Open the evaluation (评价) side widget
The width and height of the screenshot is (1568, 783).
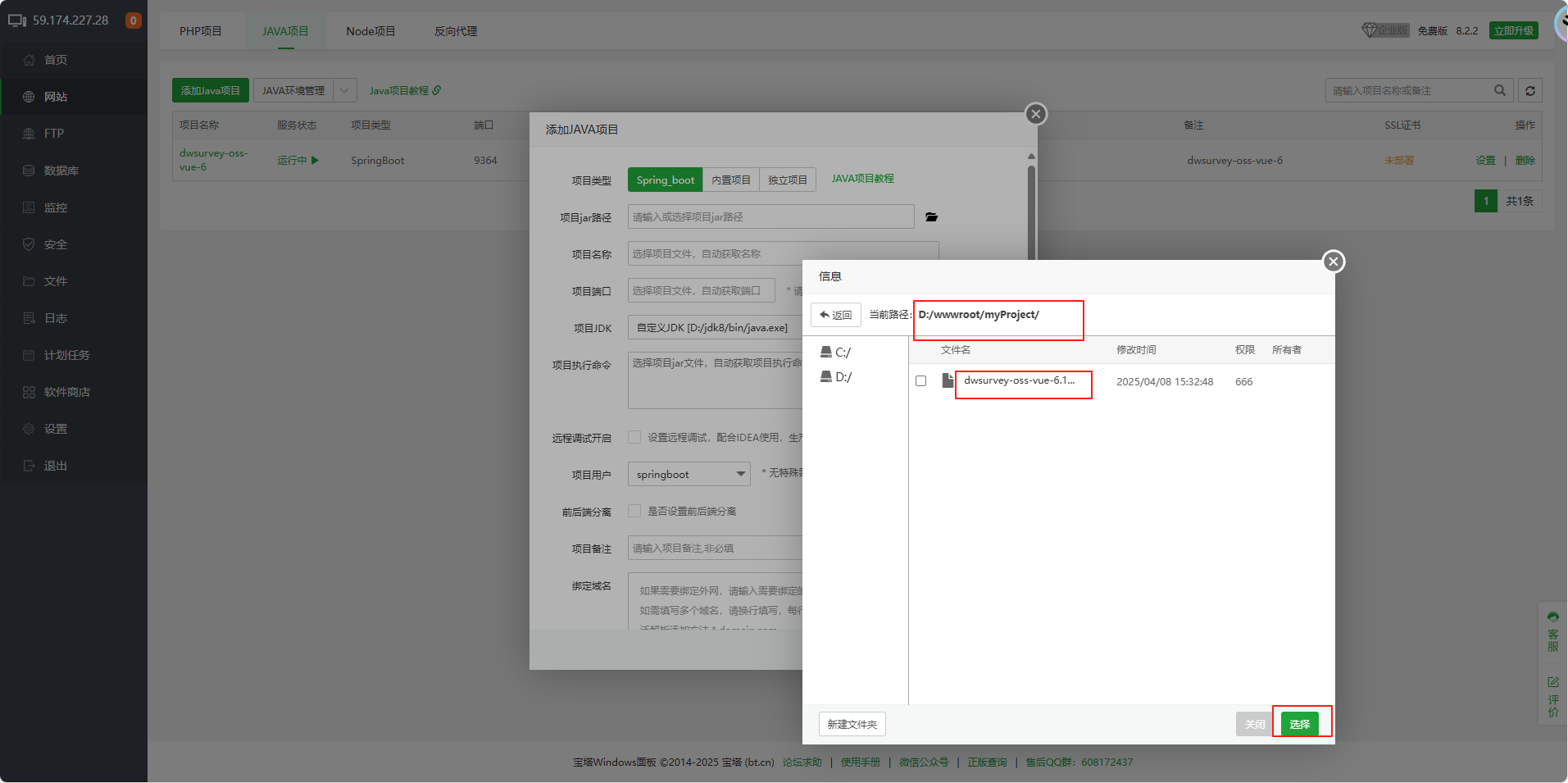click(1552, 696)
